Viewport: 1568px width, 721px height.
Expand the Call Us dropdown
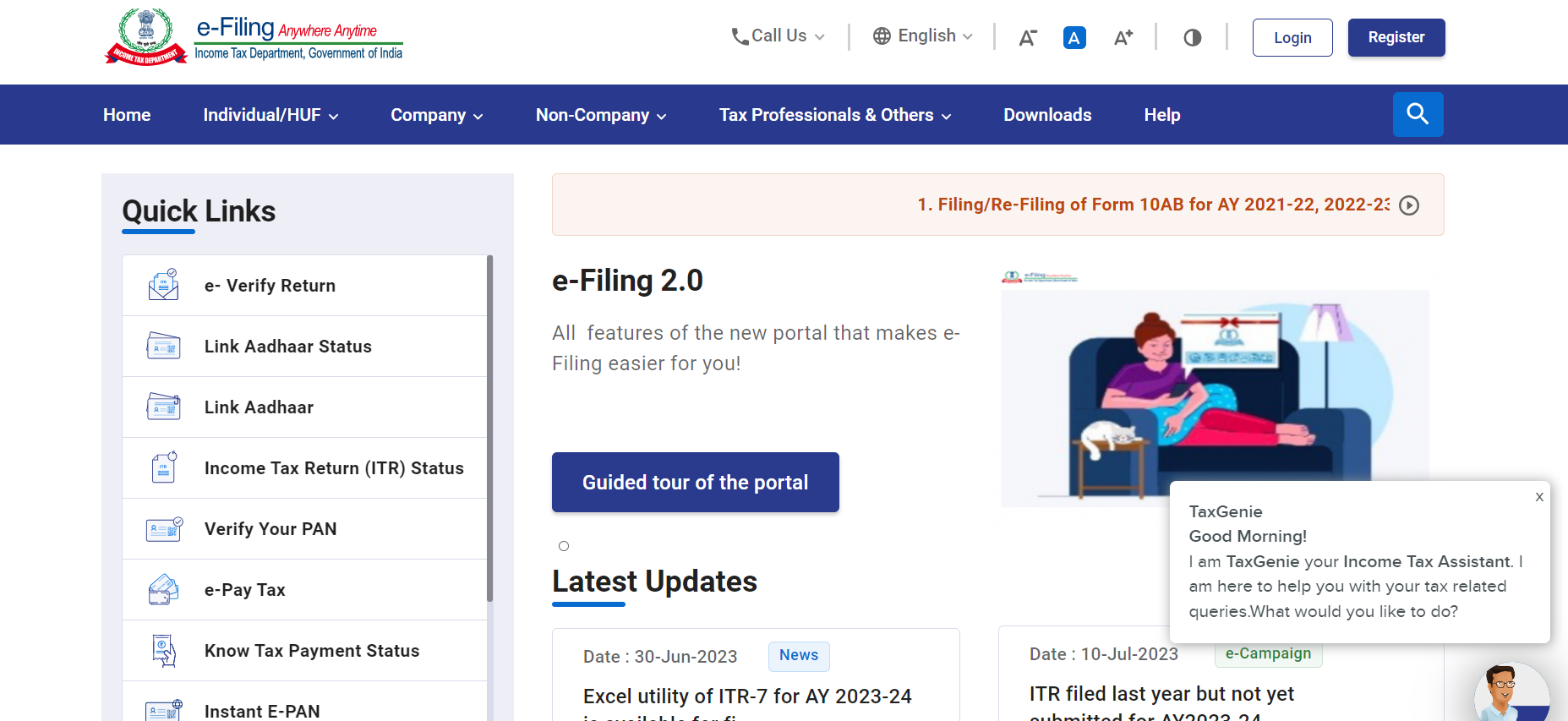pyautogui.click(x=778, y=36)
